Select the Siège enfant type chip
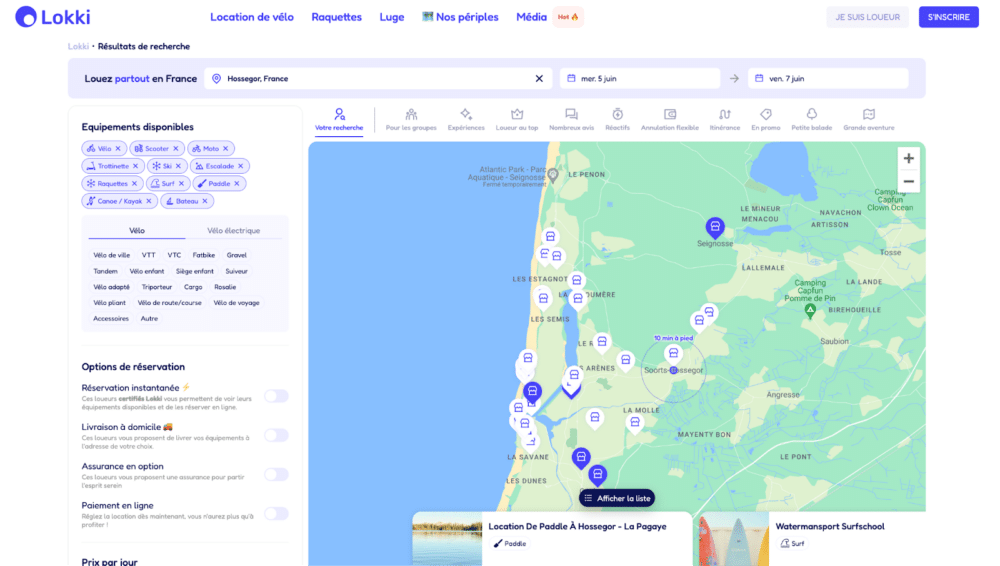 195,271
